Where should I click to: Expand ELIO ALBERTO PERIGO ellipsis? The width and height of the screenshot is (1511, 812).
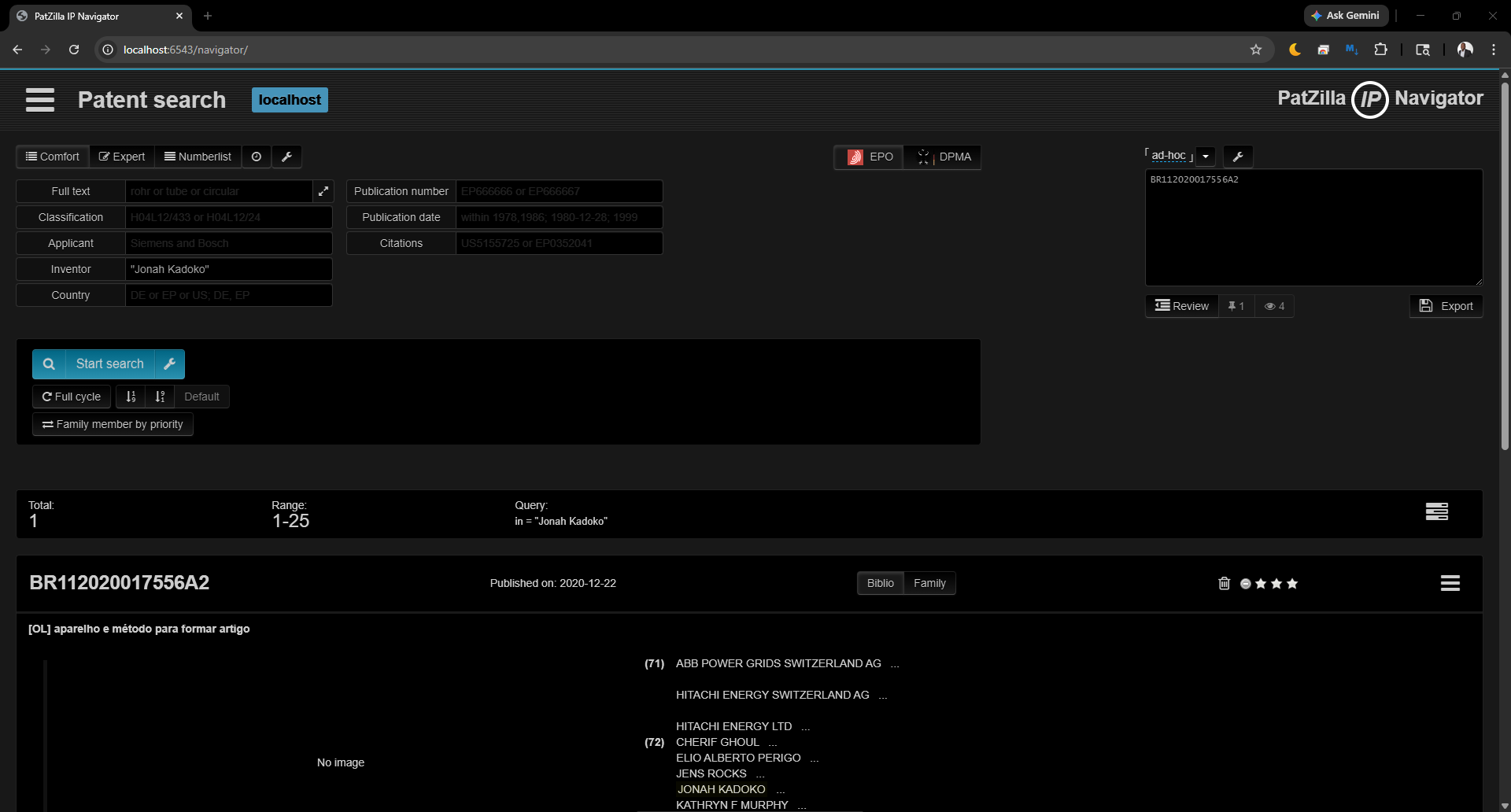coord(815,758)
